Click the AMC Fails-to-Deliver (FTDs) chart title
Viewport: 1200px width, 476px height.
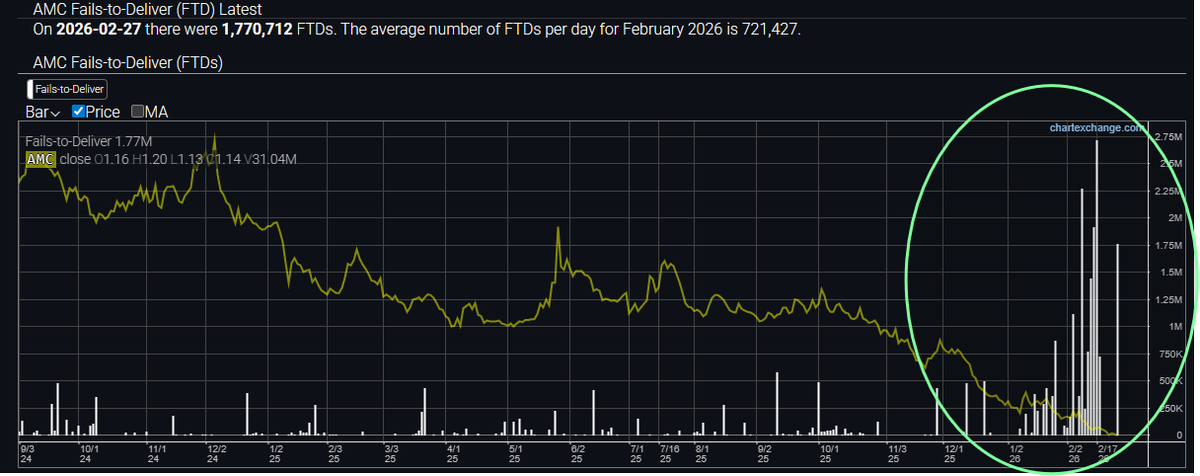[x=128, y=63]
